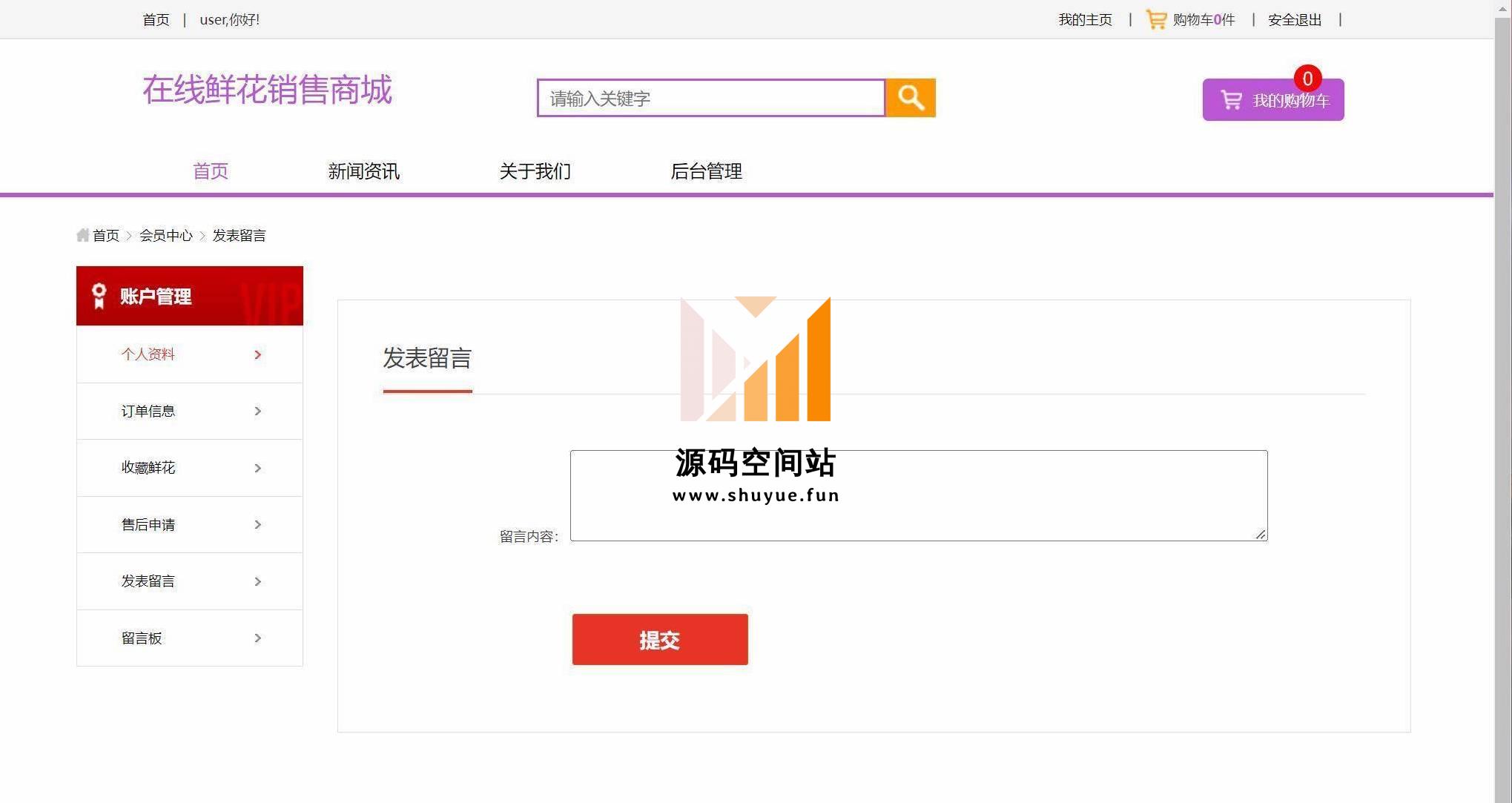Select 发表留言 in account sidebar
Viewport: 1512px width, 803px height.
tap(190, 581)
